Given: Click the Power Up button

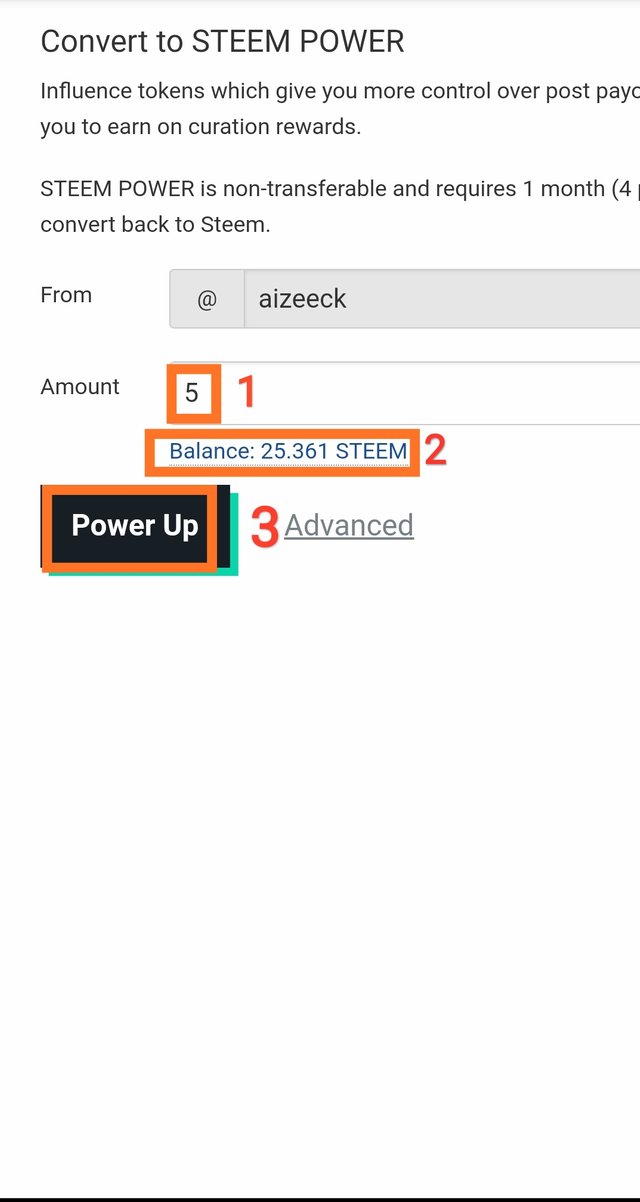Looking at the screenshot, I should coord(134,526).
